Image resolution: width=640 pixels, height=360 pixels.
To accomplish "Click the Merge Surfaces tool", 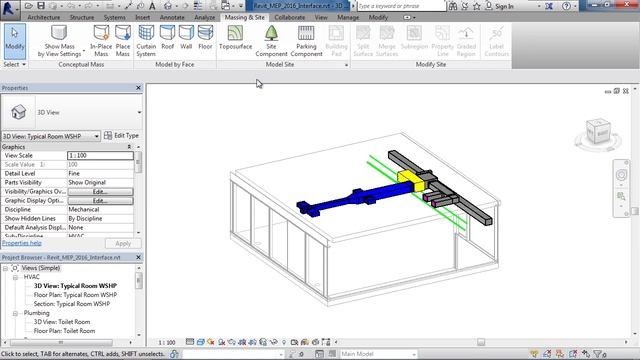I will click(387, 41).
